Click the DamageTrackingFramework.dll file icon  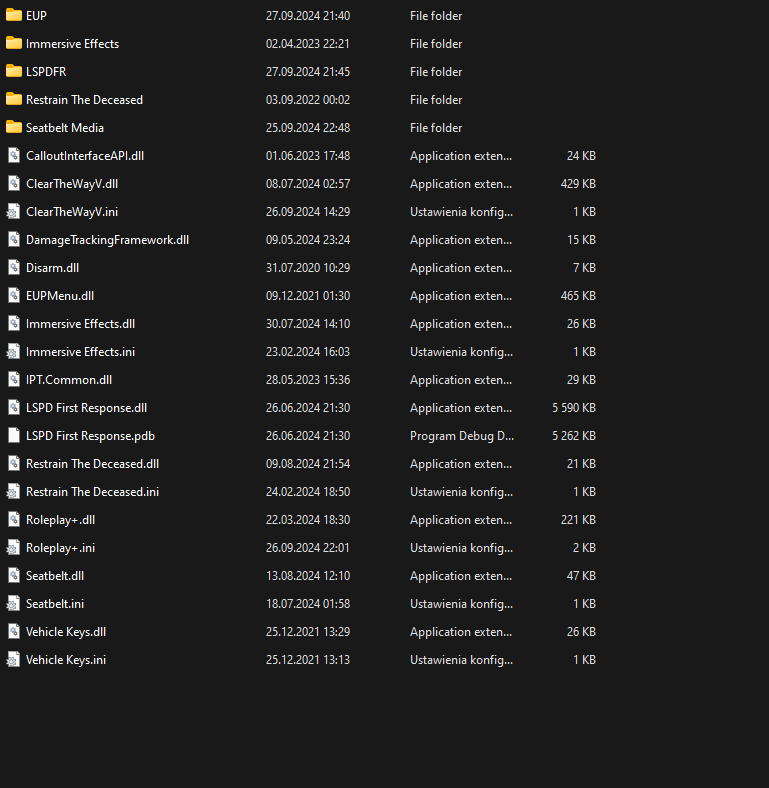(x=14, y=240)
